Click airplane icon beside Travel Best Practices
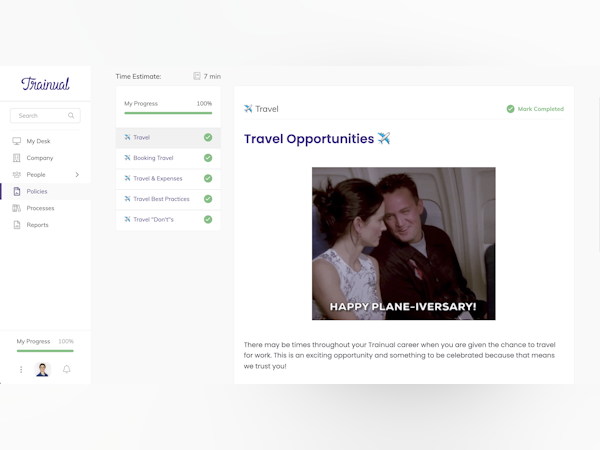This screenshot has width=600, height=450. pyautogui.click(x=127, y=199)
